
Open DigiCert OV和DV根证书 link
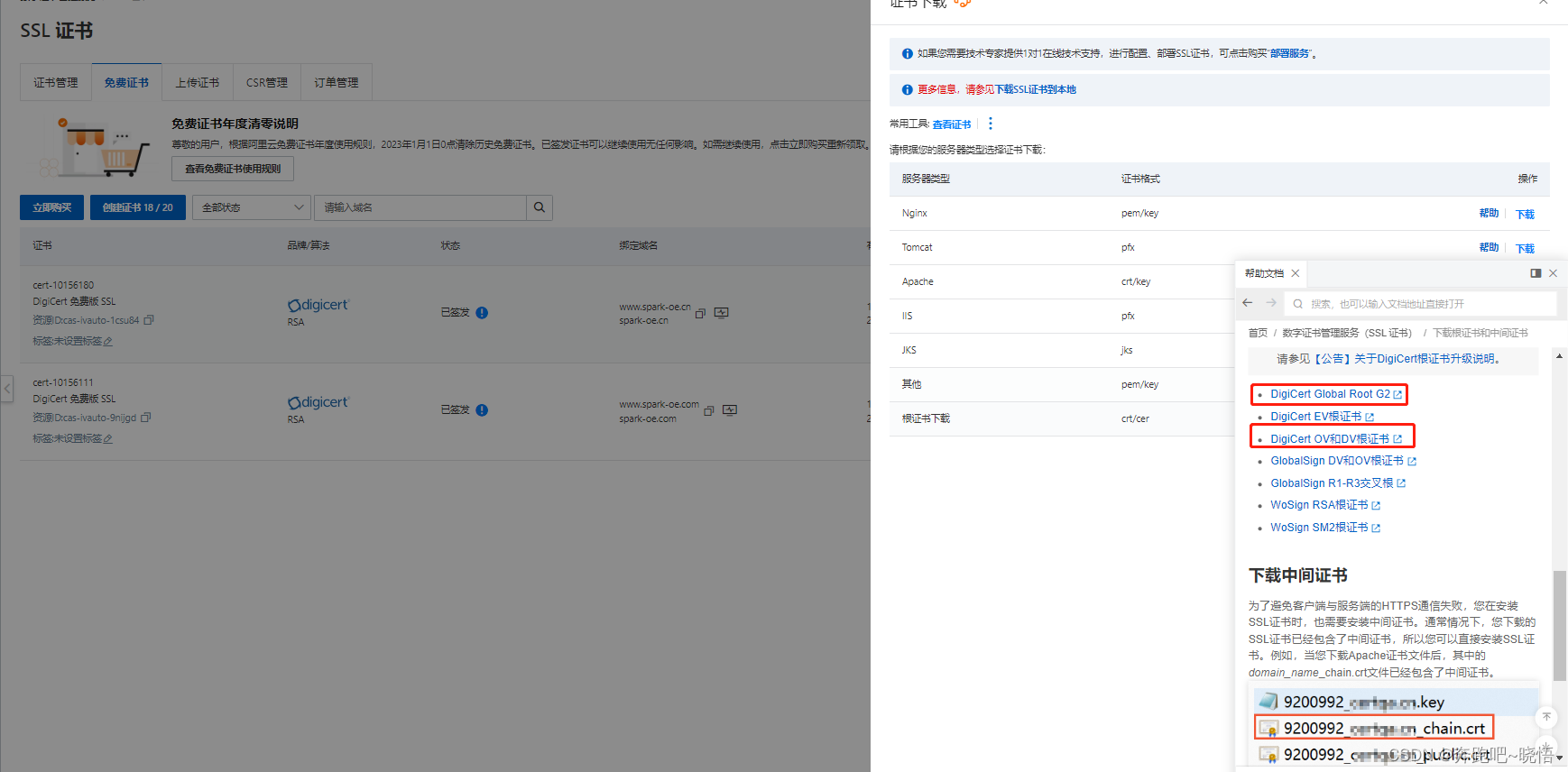click(x=1335, y=439)
